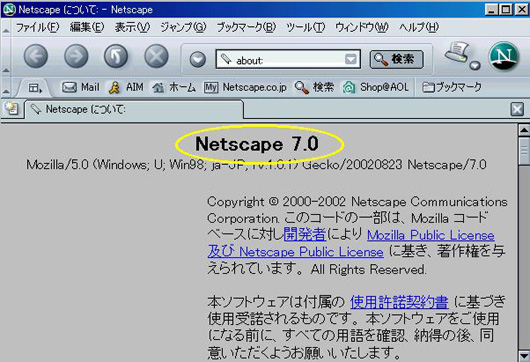Open the ブックマーク folder on the personal toolbar
The width and height of the screenshot is (530, 362).
point(452,88)
